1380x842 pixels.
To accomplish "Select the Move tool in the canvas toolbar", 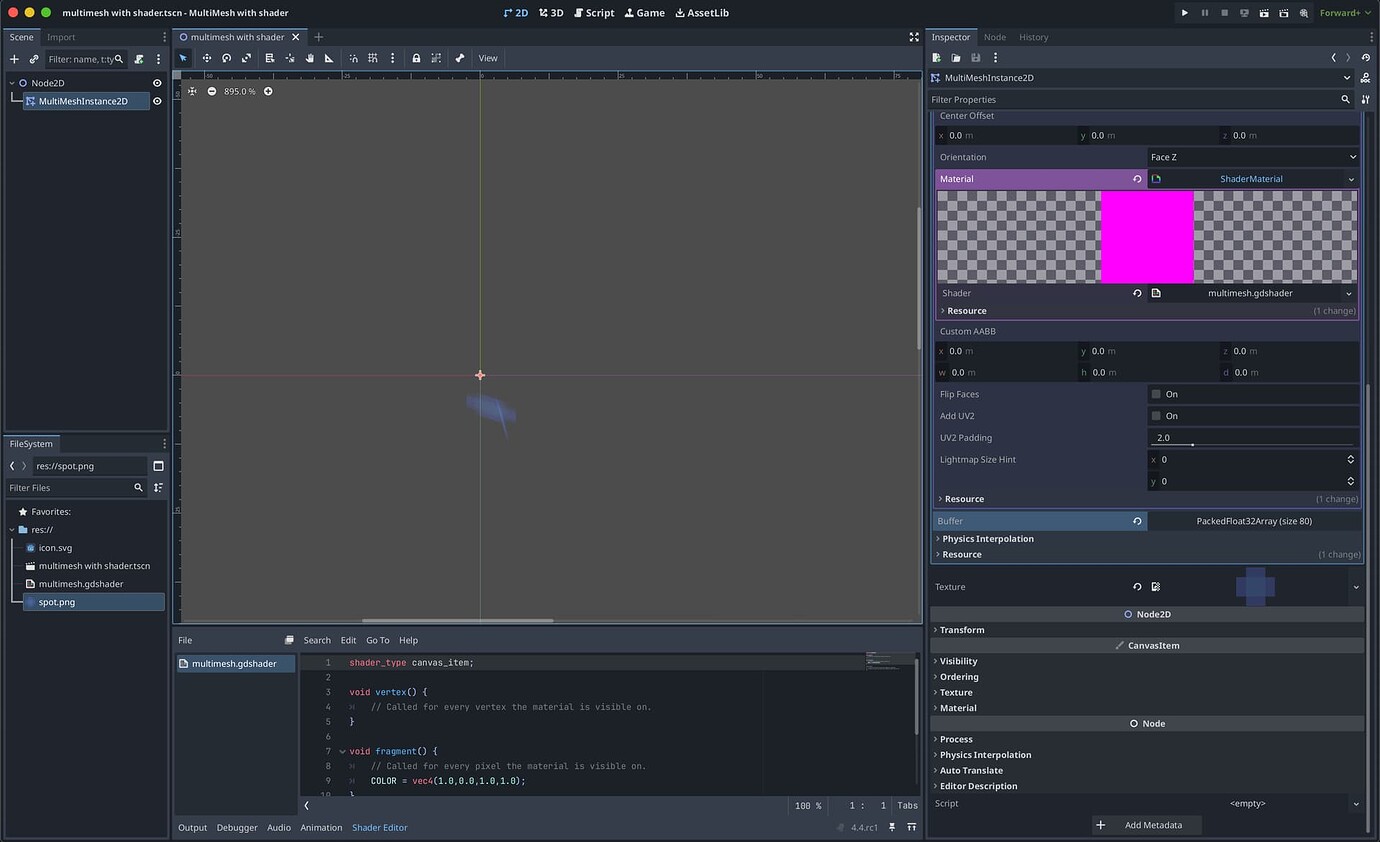I will 207,58.
